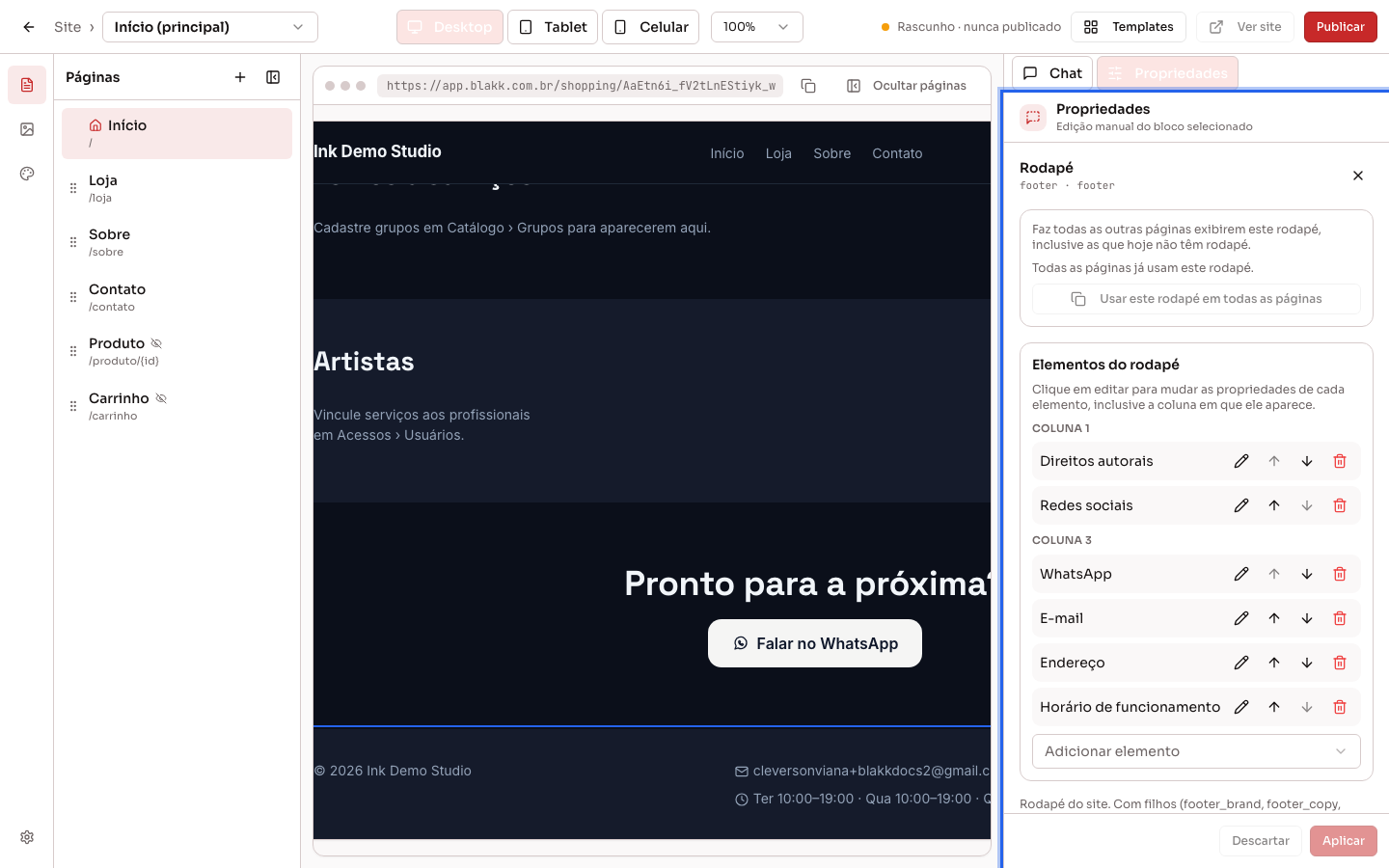Switch preview to Celular view

[x=651, y=27]
